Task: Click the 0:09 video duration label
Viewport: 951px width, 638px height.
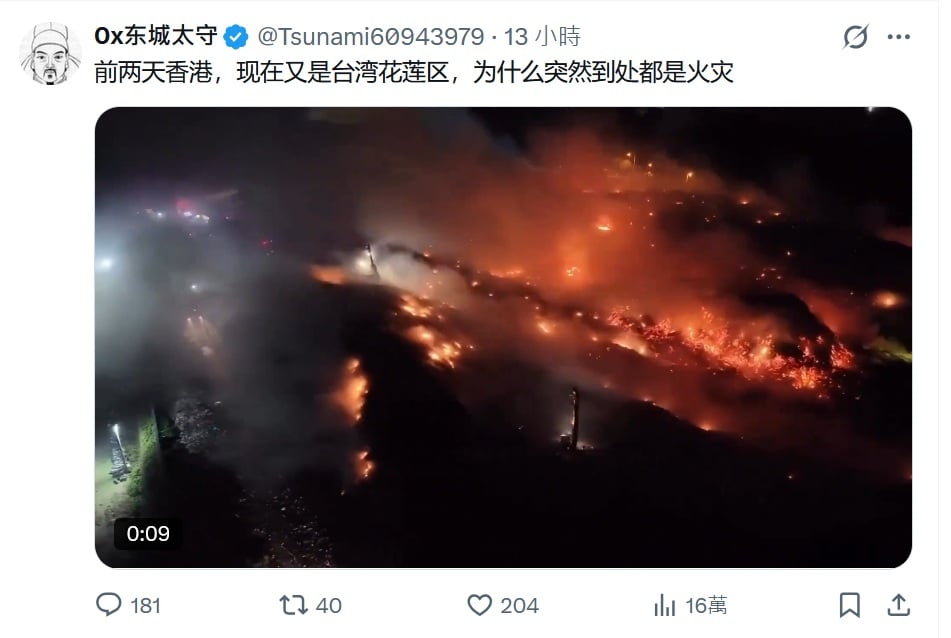Action: point(148,534)
